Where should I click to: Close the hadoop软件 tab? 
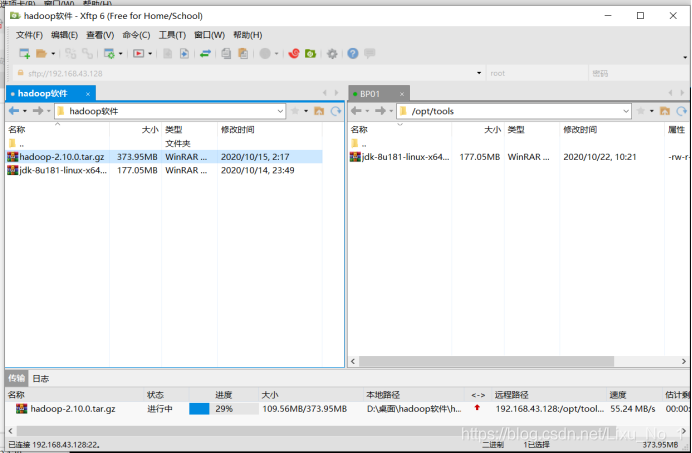click(88, 94)
